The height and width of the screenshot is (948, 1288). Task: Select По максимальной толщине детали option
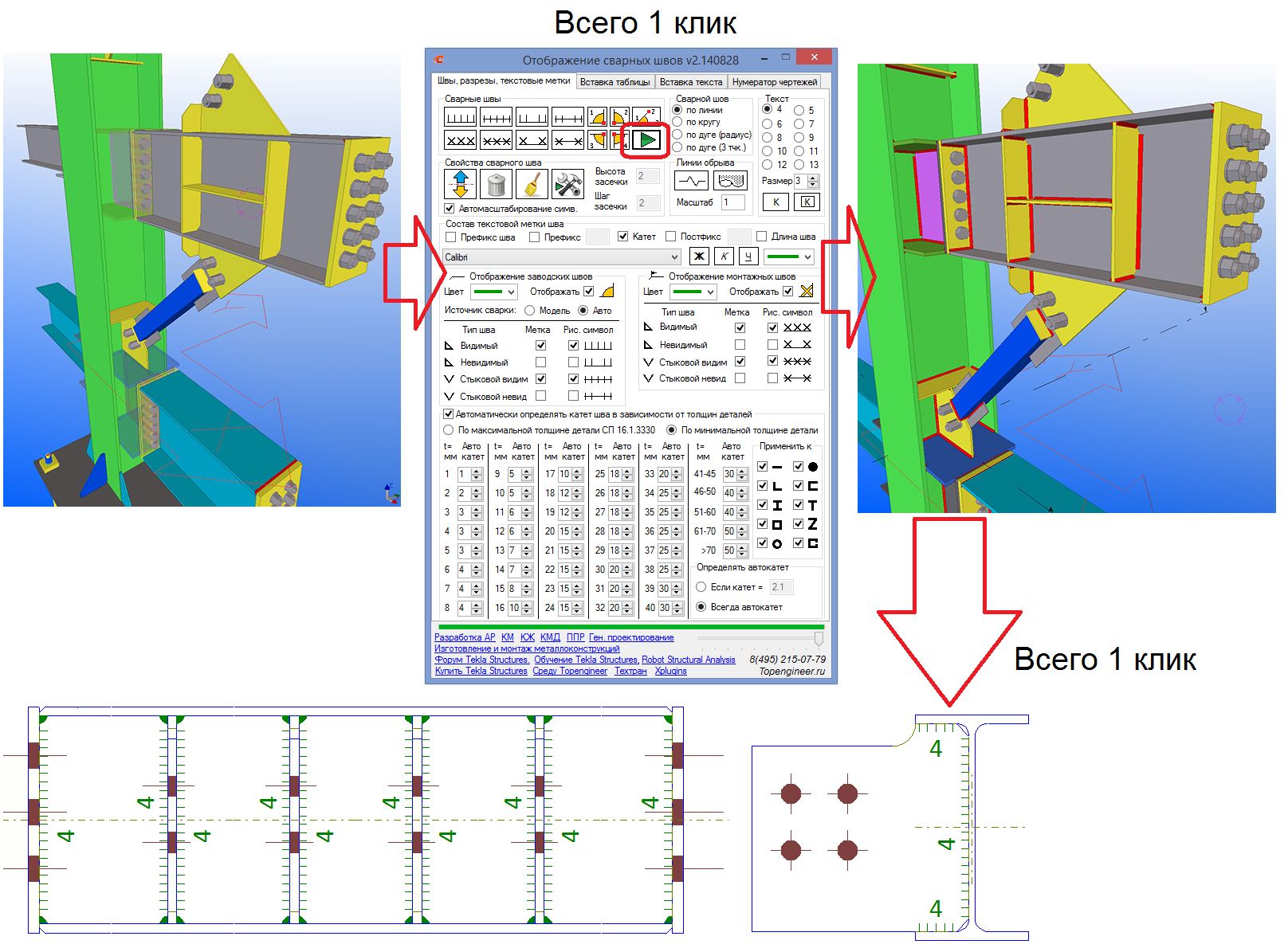pyautogui.click(x=449, y=430)
